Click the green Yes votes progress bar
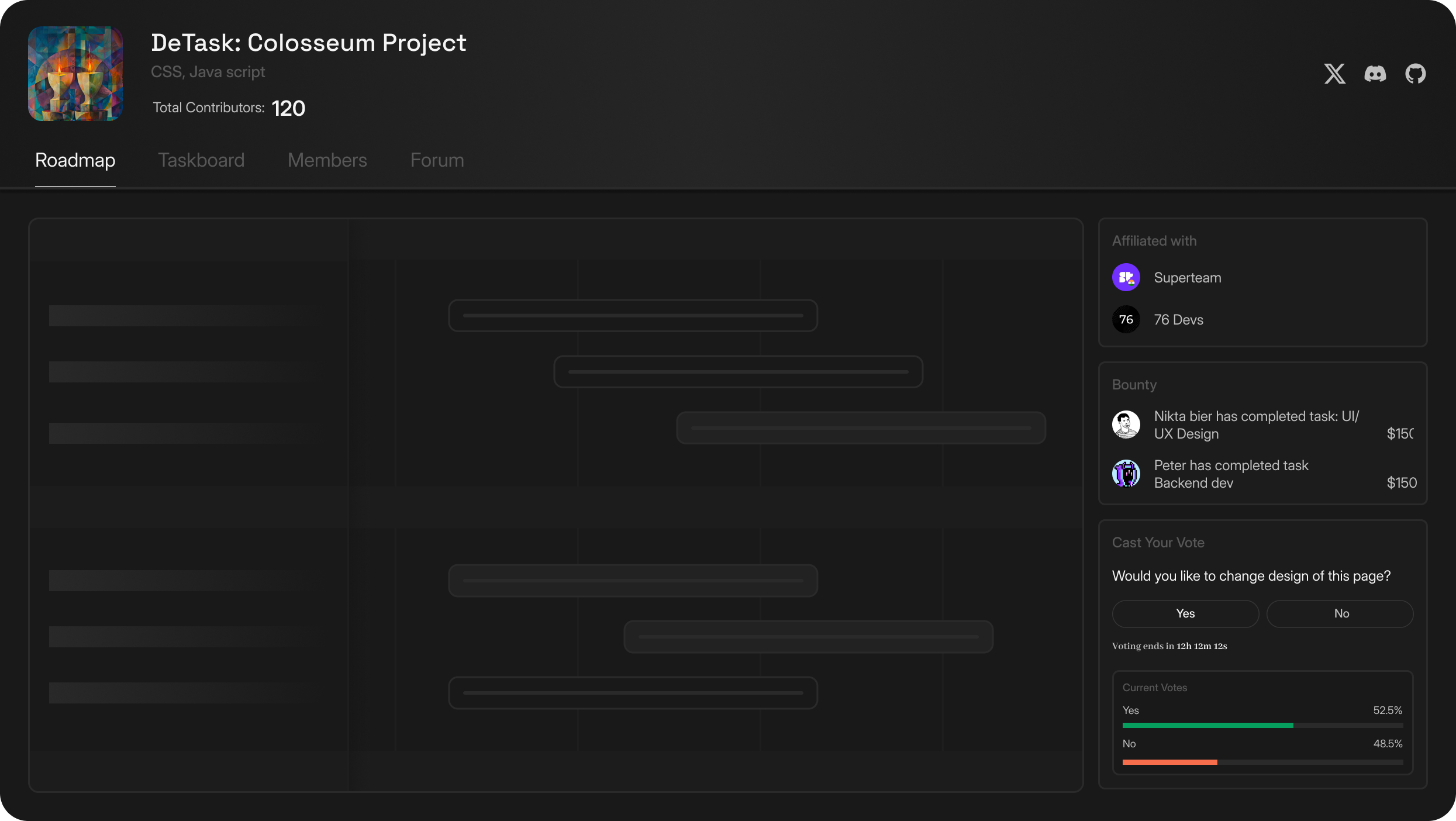This screenshot has width=1456, height=821. coord(1207,725)
